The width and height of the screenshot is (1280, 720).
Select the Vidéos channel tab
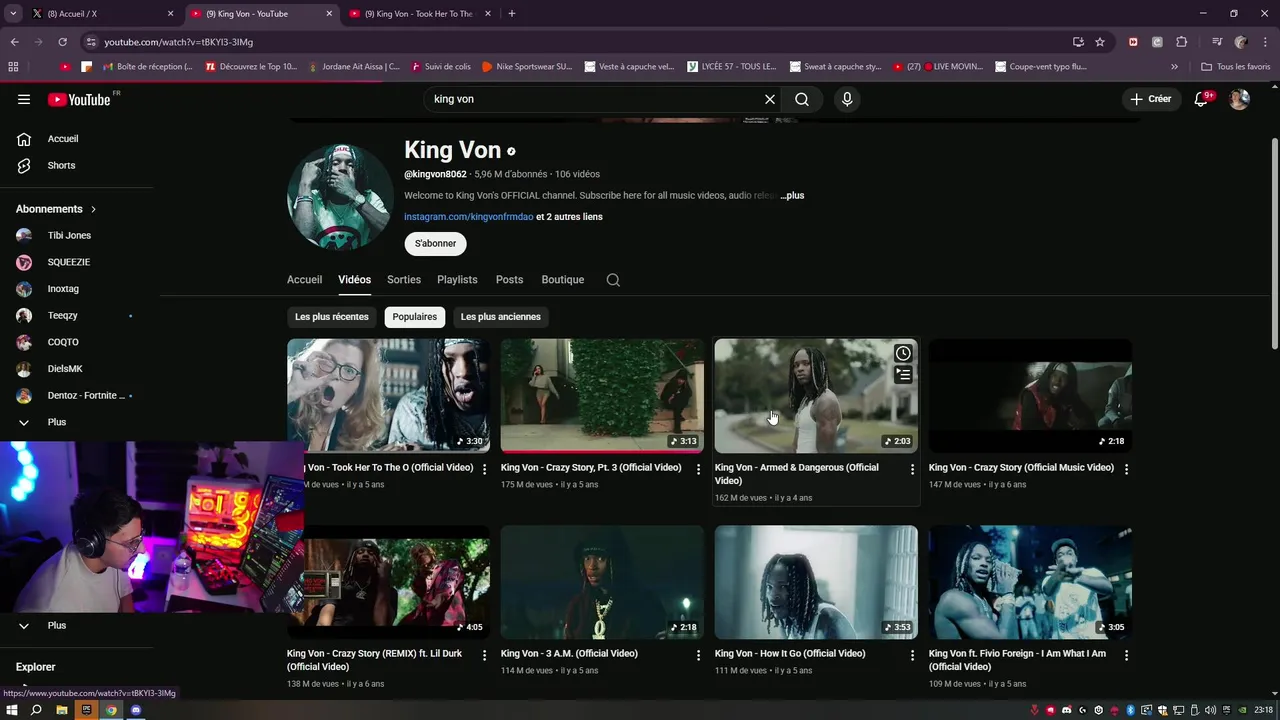[x=354, y=280]
